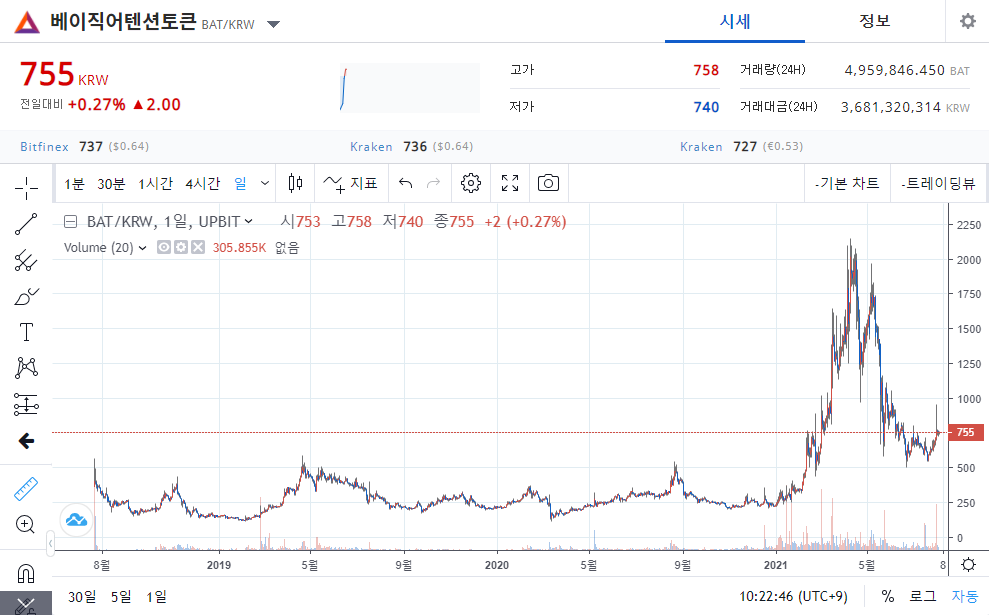Screen dimensions: 989x615
Task: Click the Basic Attention Token logo
Action: (x=27, y=23)
